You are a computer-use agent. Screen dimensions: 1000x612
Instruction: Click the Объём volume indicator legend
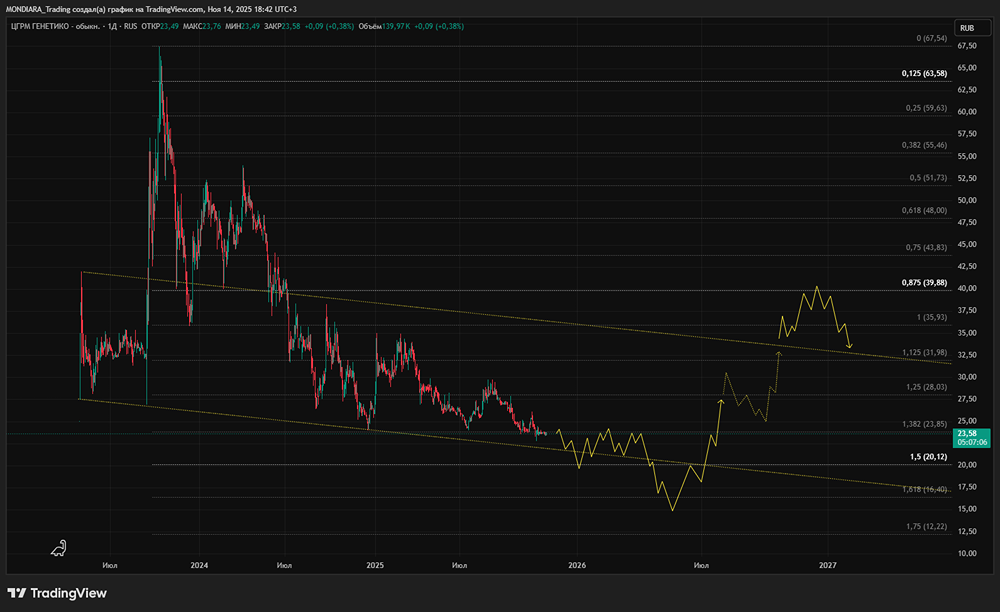coord(411,26)
